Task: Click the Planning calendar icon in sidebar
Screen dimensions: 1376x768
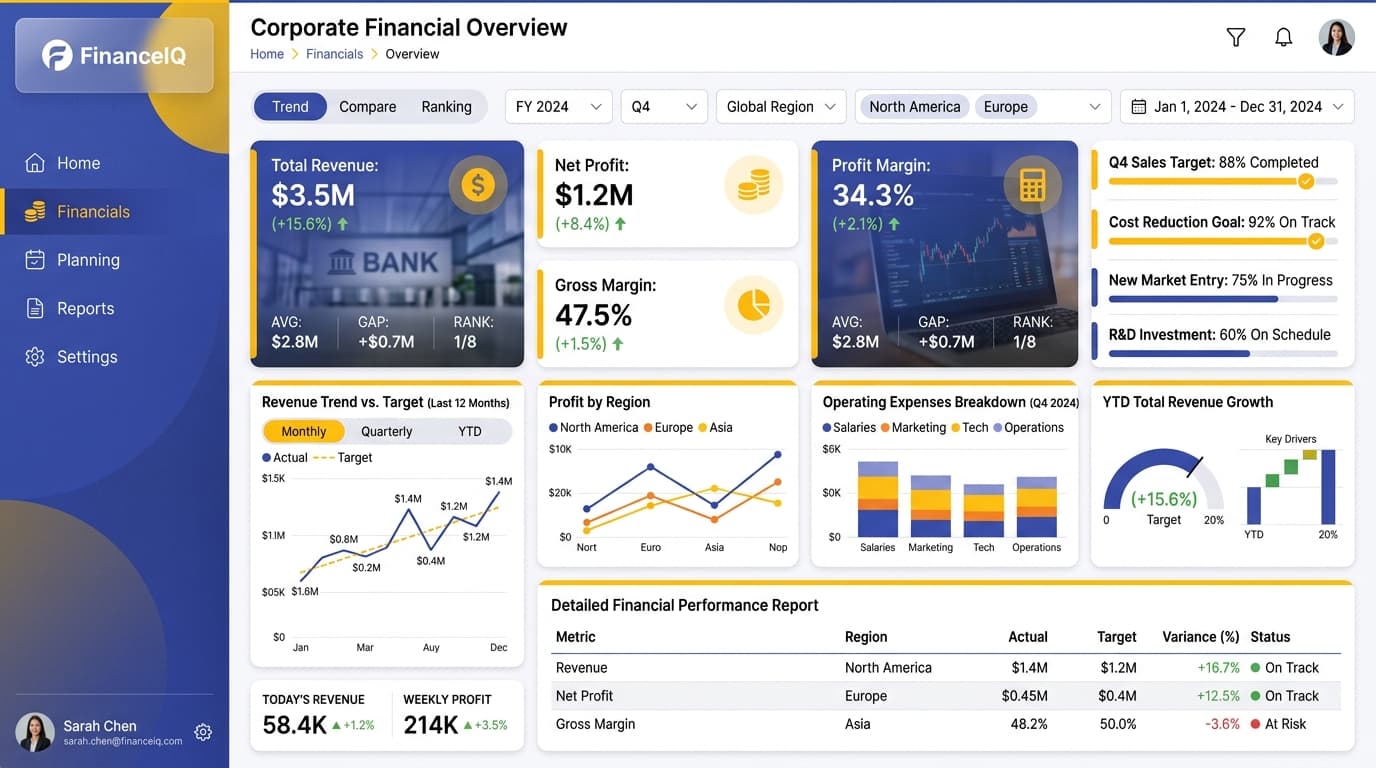Action: click(x=35, y=260)
